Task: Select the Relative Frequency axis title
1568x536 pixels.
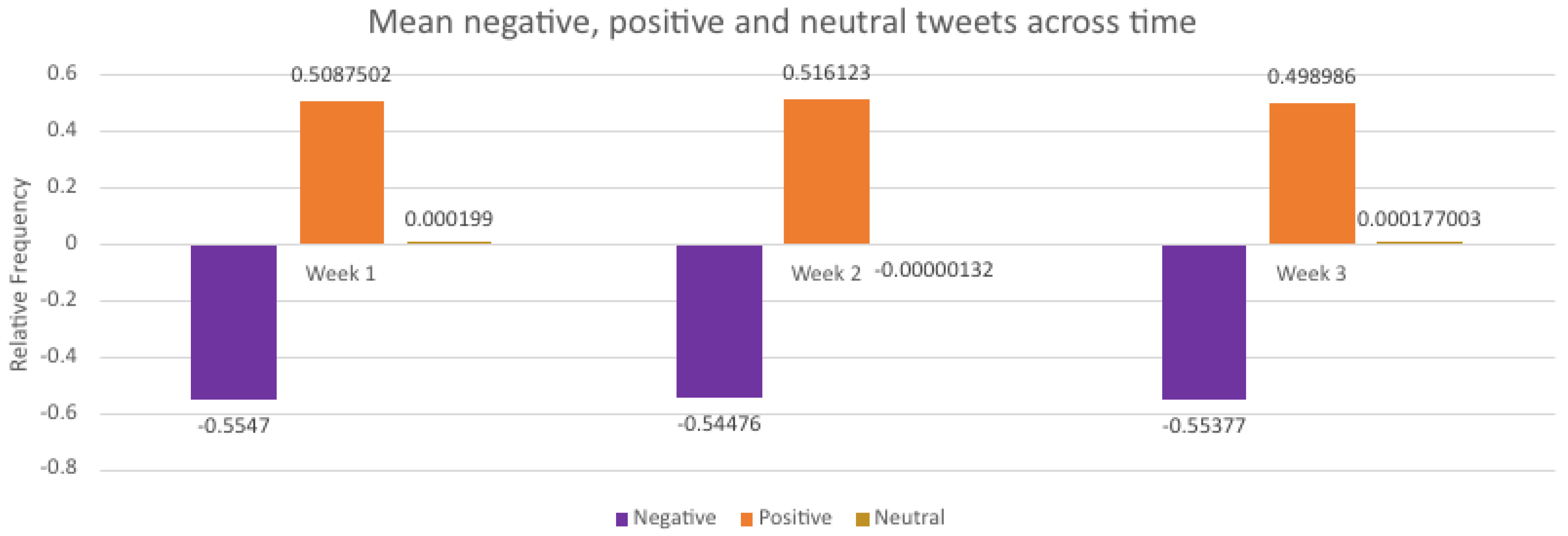Action: tap(19, 274)
